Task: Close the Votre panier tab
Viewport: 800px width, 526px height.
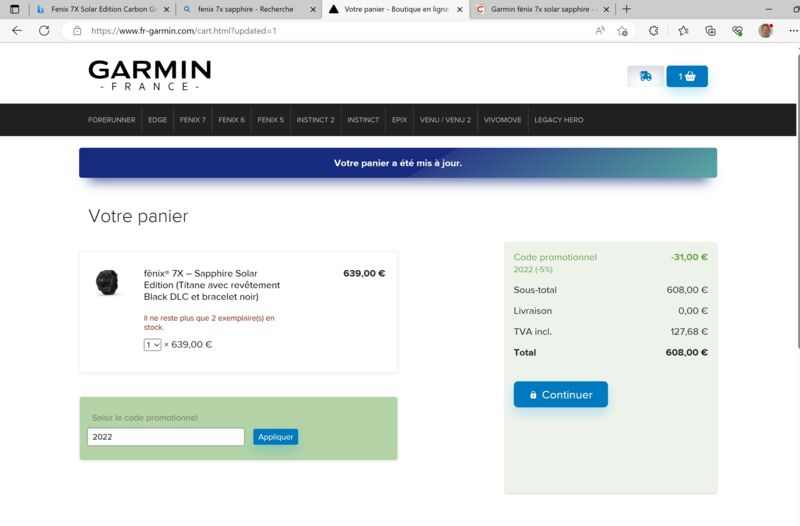Action: point(460,9)
